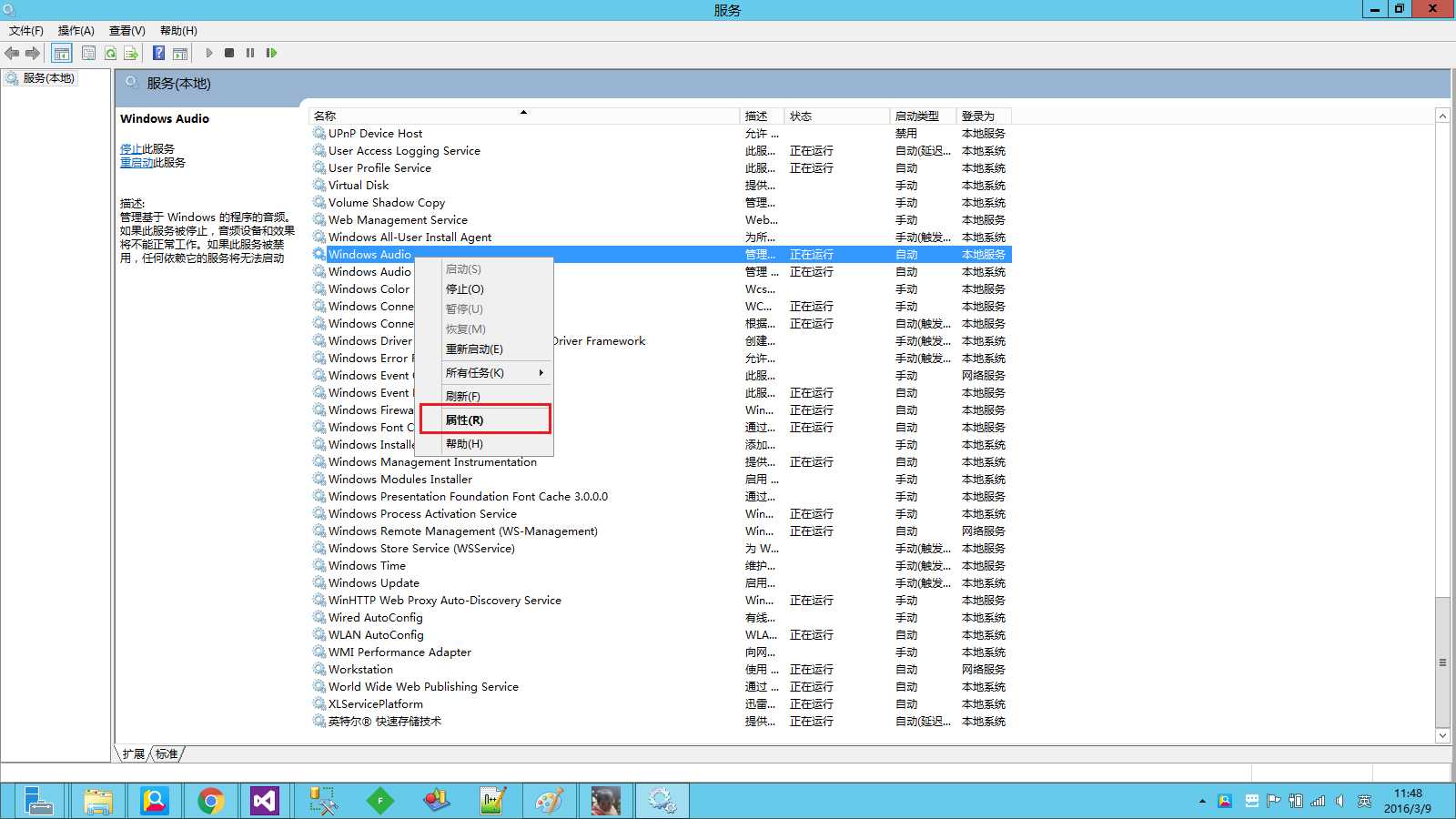Choose 重新启动(E) in the context menu
Image resolution: width=1456 pixels, height=819 pixels.
click(x=484, y=349)
